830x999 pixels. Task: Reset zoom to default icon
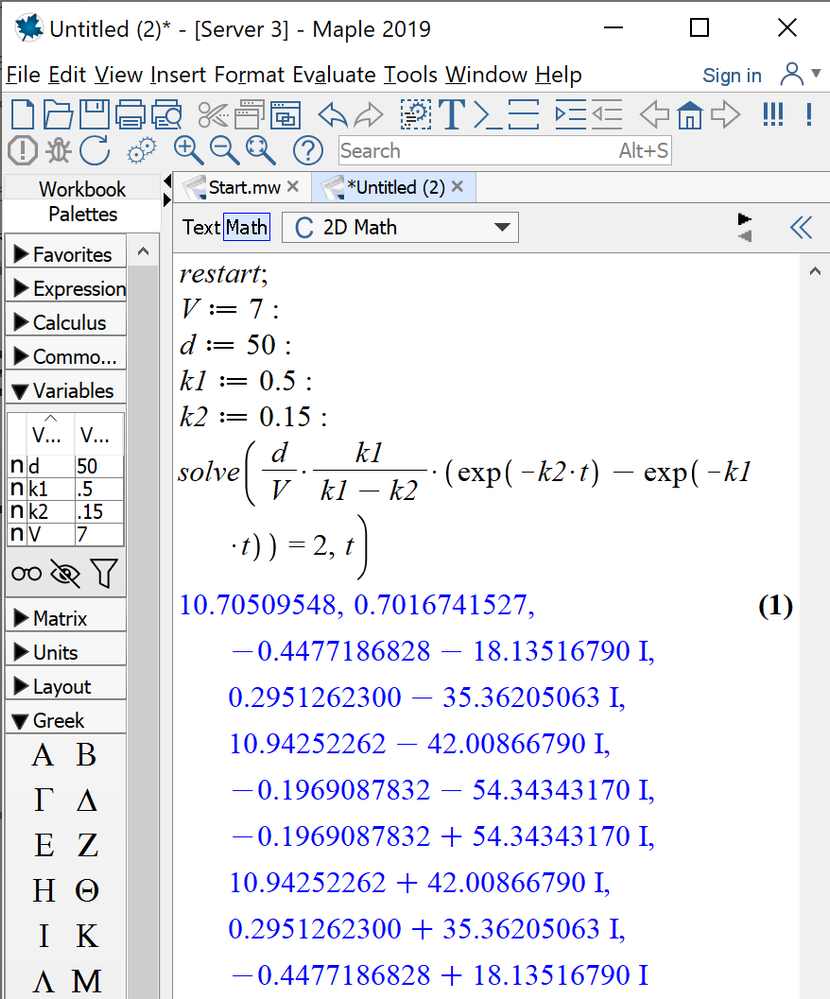pyautogui.click(x=261, y=151)
